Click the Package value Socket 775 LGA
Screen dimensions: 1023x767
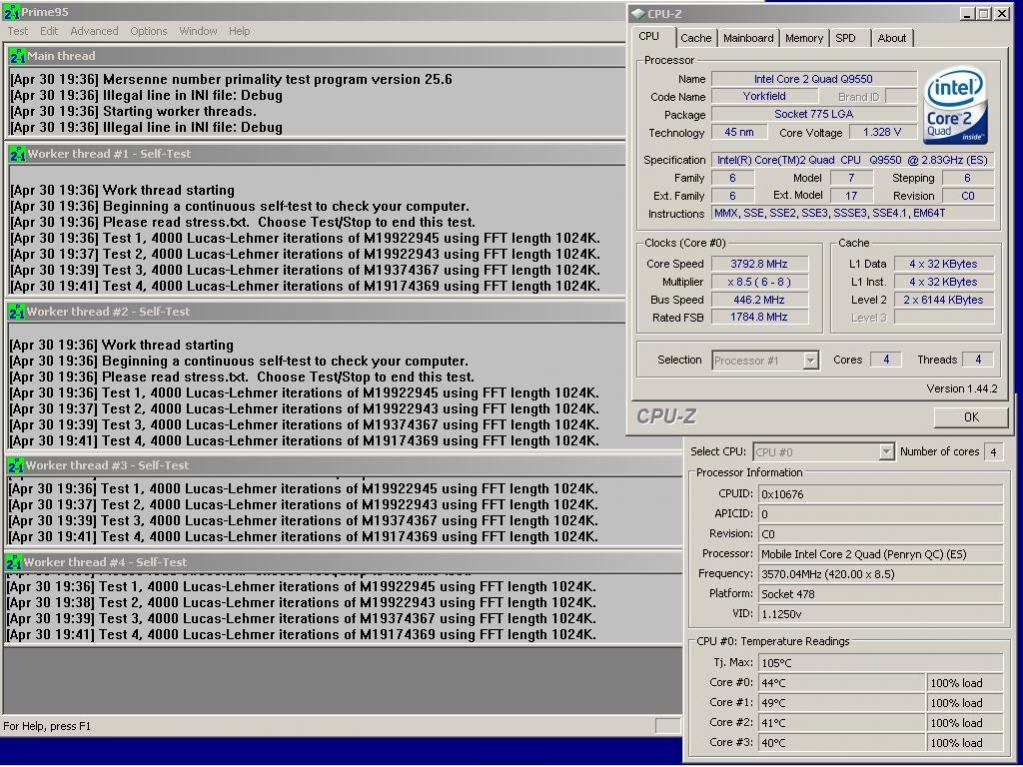click(814, 114)
